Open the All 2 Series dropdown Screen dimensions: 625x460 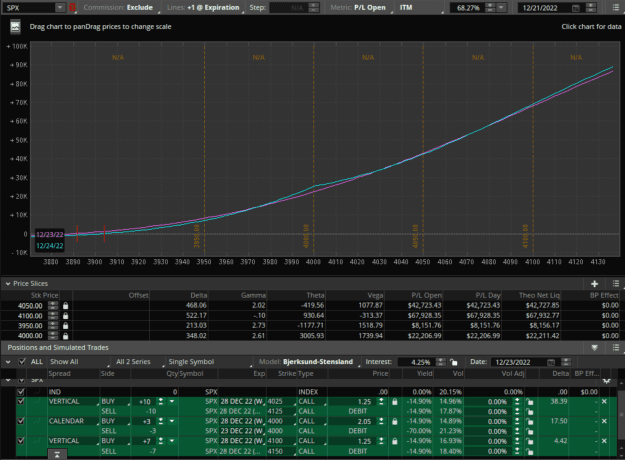pyautogui.click(x=138, y=362)
